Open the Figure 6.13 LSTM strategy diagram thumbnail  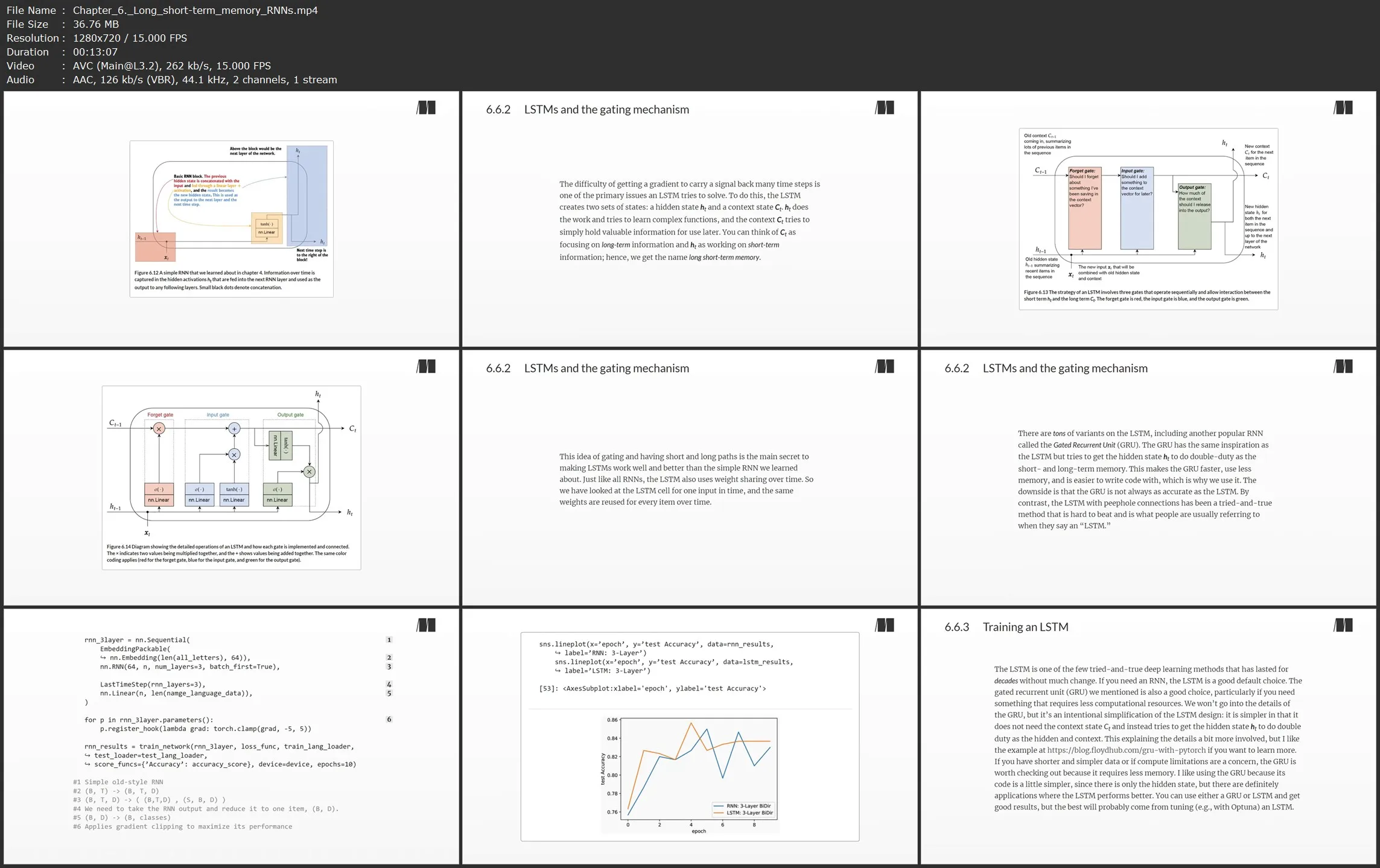[1148, 219]
